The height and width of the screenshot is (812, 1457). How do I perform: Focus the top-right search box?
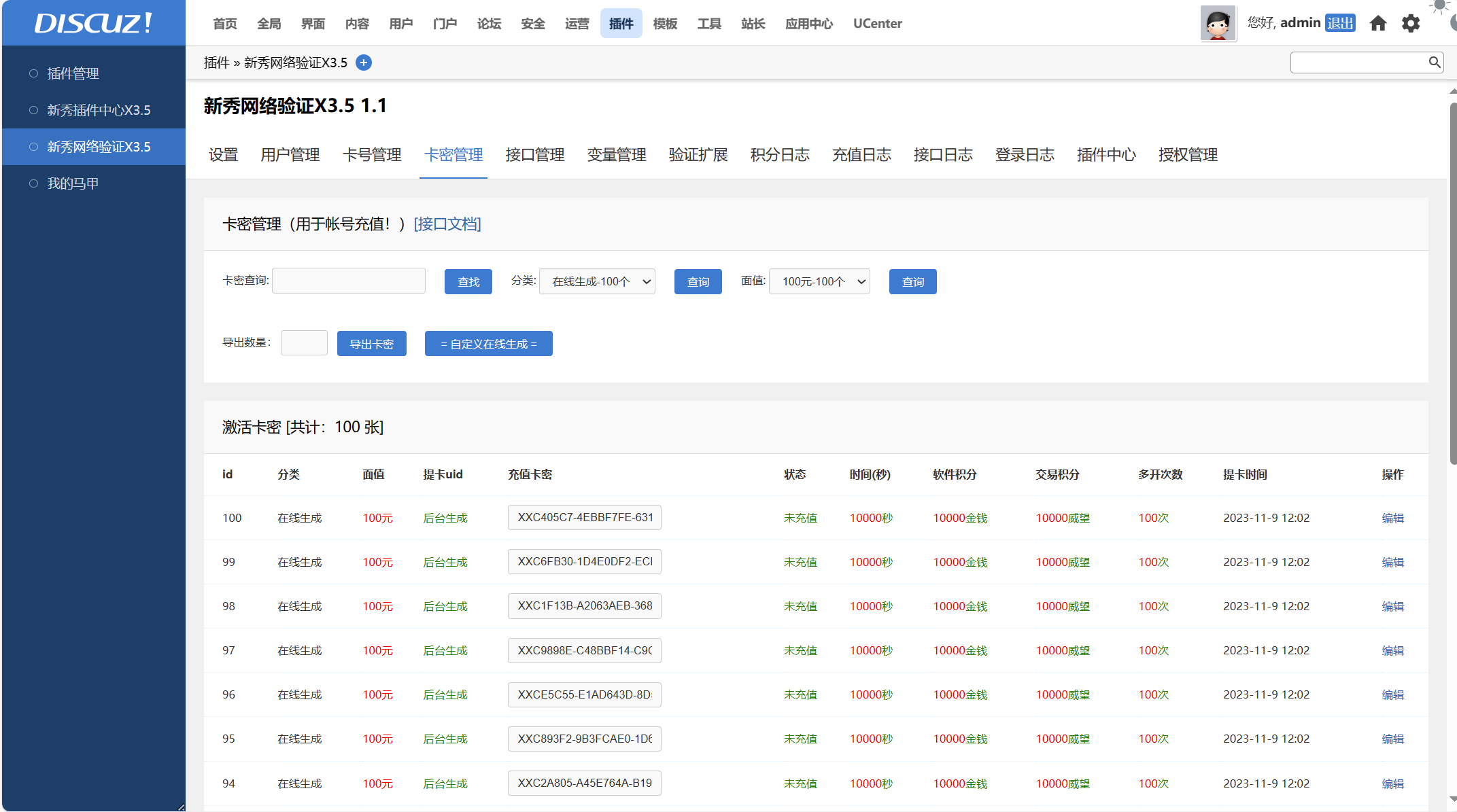[x=1359, y=63]
